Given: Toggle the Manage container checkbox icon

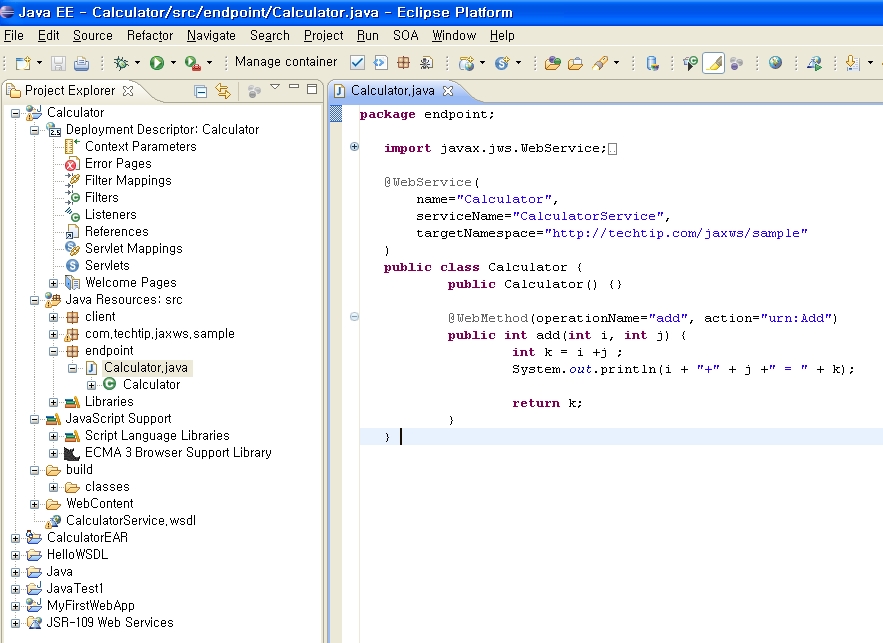Looking at the screenshot, I should pos(357,63).
